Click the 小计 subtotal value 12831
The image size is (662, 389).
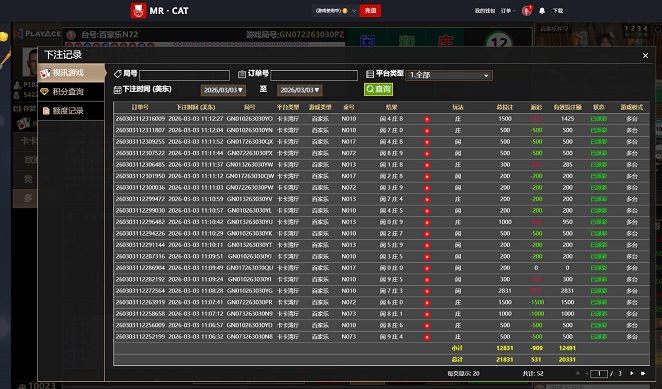click(x=505, y=348)
